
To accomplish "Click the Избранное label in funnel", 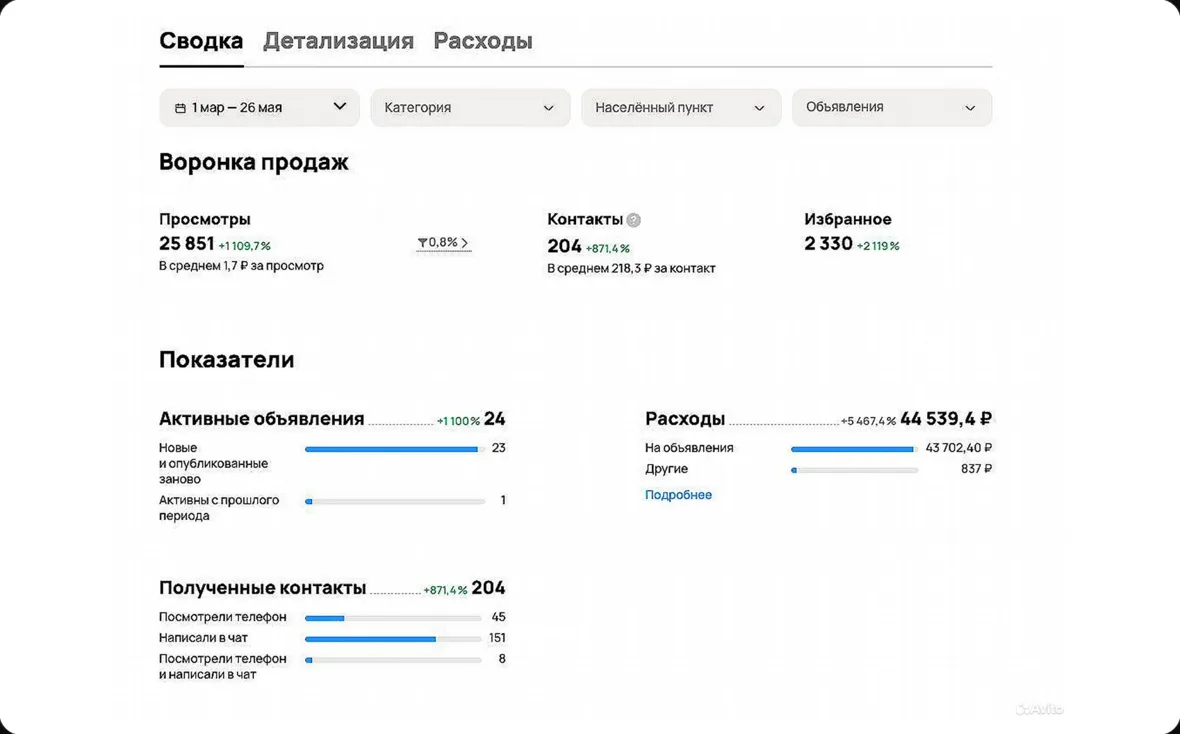I will (847, 220).
